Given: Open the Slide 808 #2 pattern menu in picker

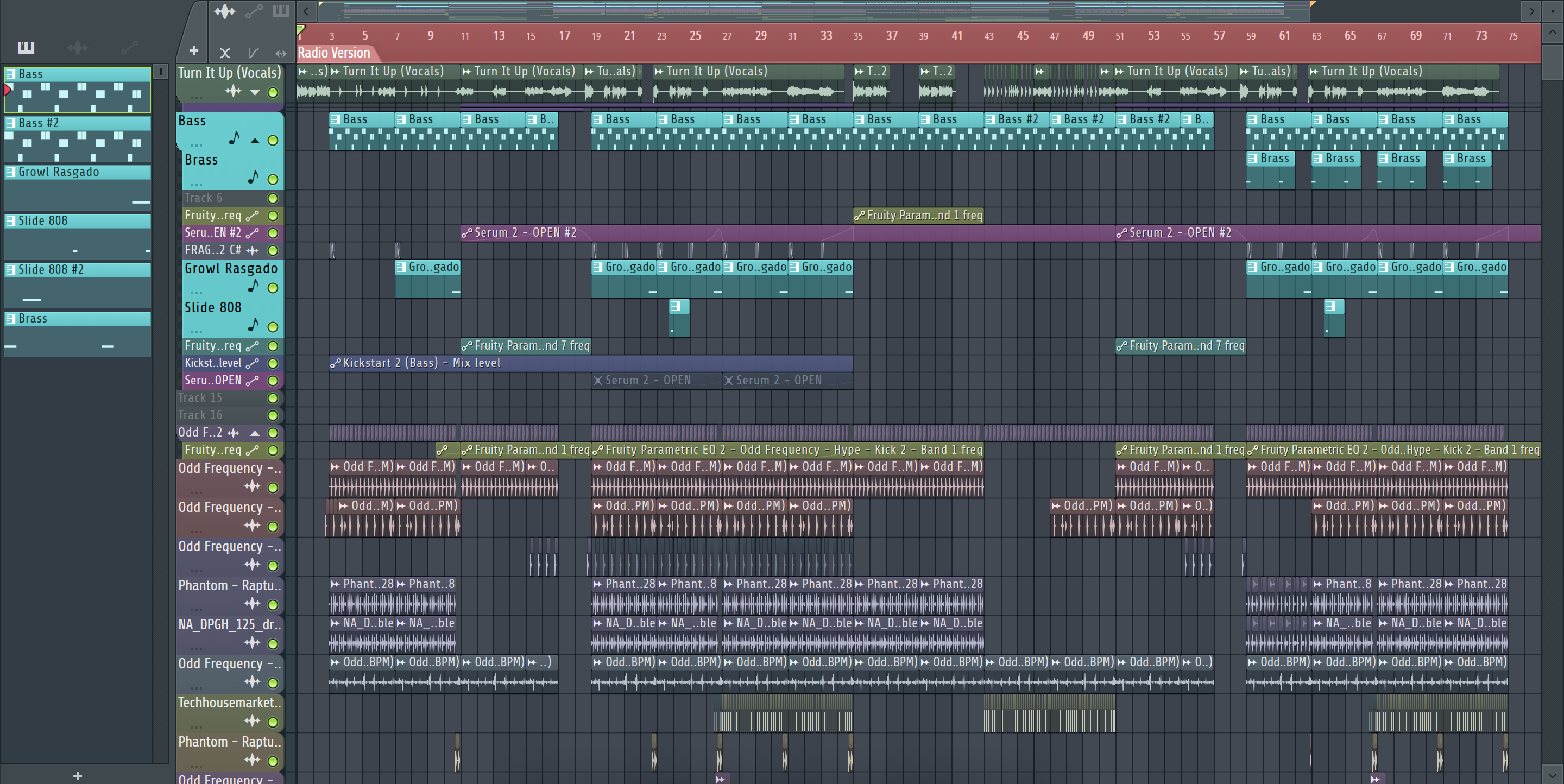Looking at the screenshot, I should 10,269.
